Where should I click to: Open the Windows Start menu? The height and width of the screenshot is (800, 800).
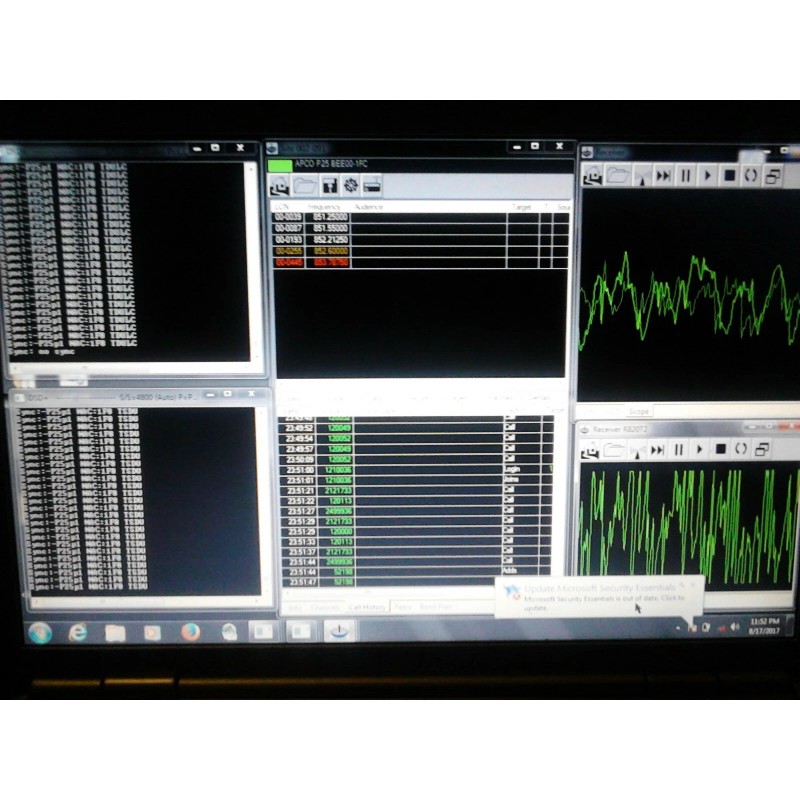40,632
